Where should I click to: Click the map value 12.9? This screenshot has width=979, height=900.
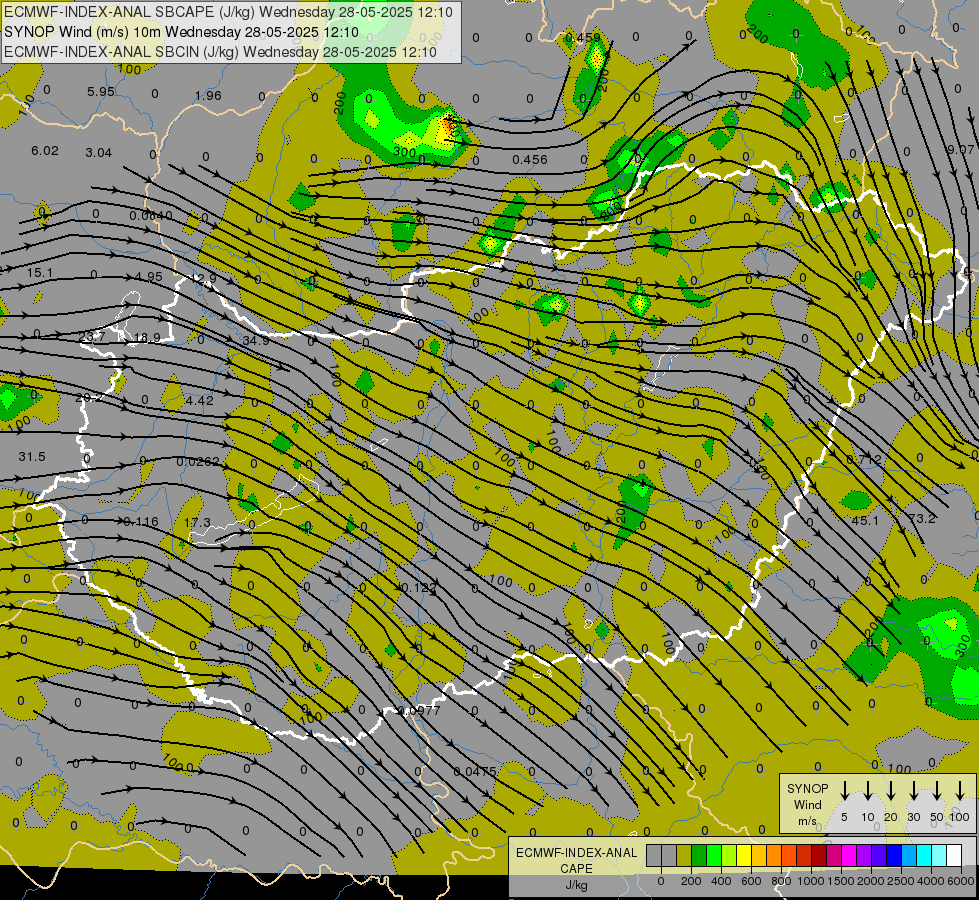pyautogui.click(x=204, y=279)
